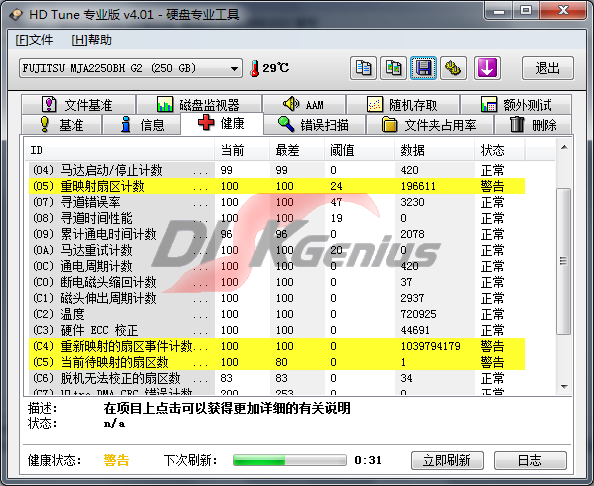
Task: Open the options gear icon
Action: pyautogui.click(x=453, y=68)
